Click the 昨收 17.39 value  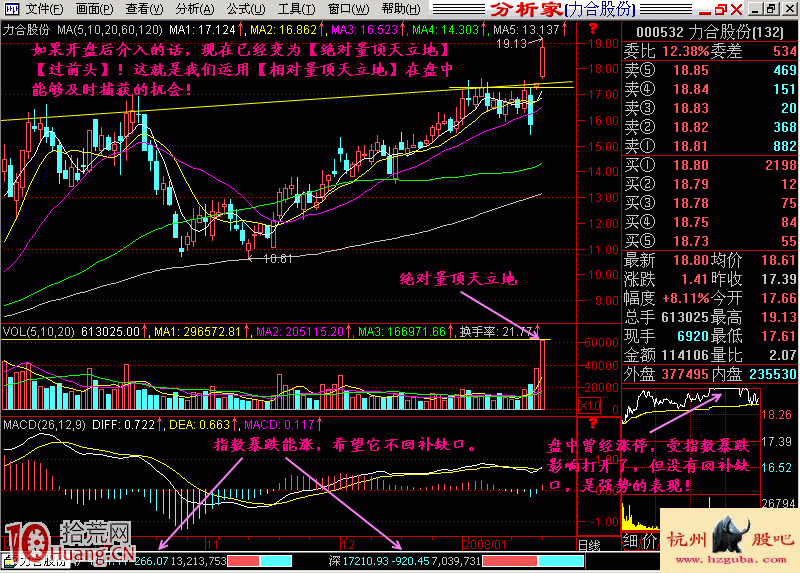tap(779, 279)
